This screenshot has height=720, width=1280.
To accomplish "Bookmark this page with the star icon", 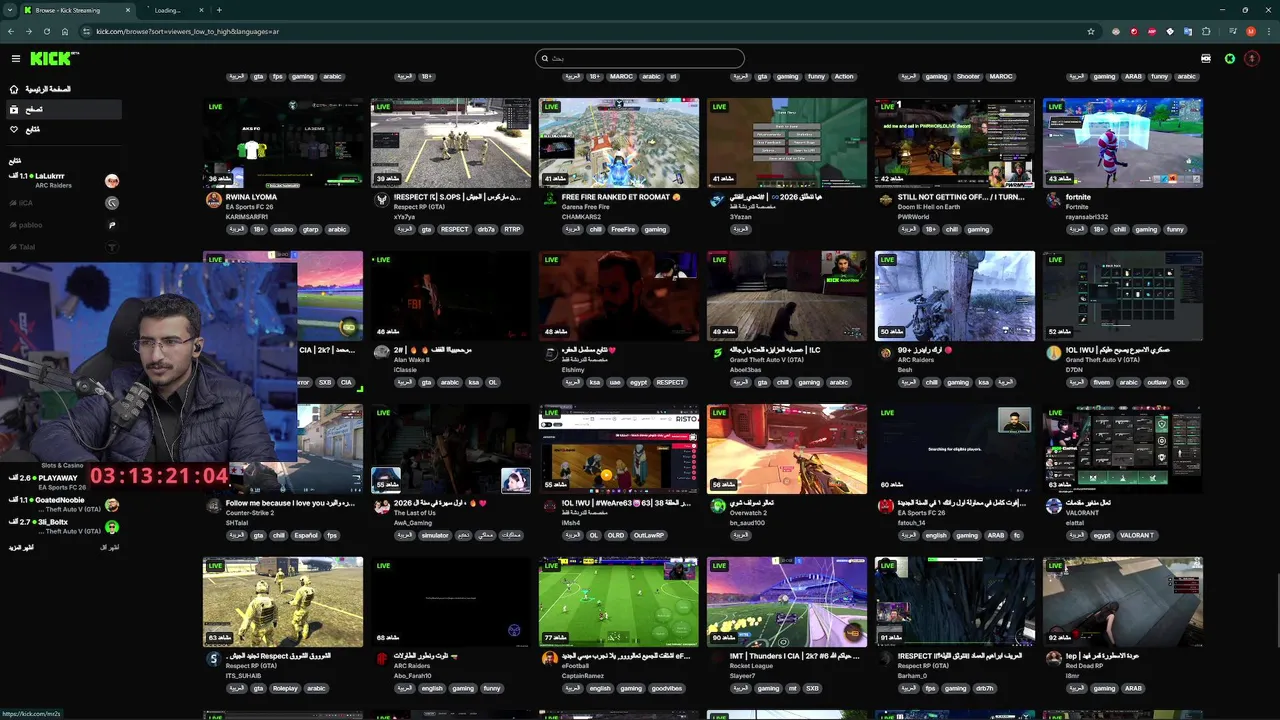I will click(1091, 31).
